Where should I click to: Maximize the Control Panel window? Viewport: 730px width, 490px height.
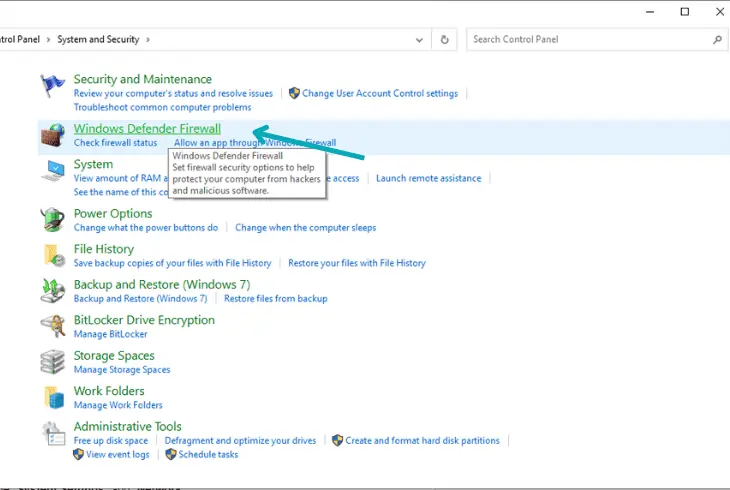685,12
